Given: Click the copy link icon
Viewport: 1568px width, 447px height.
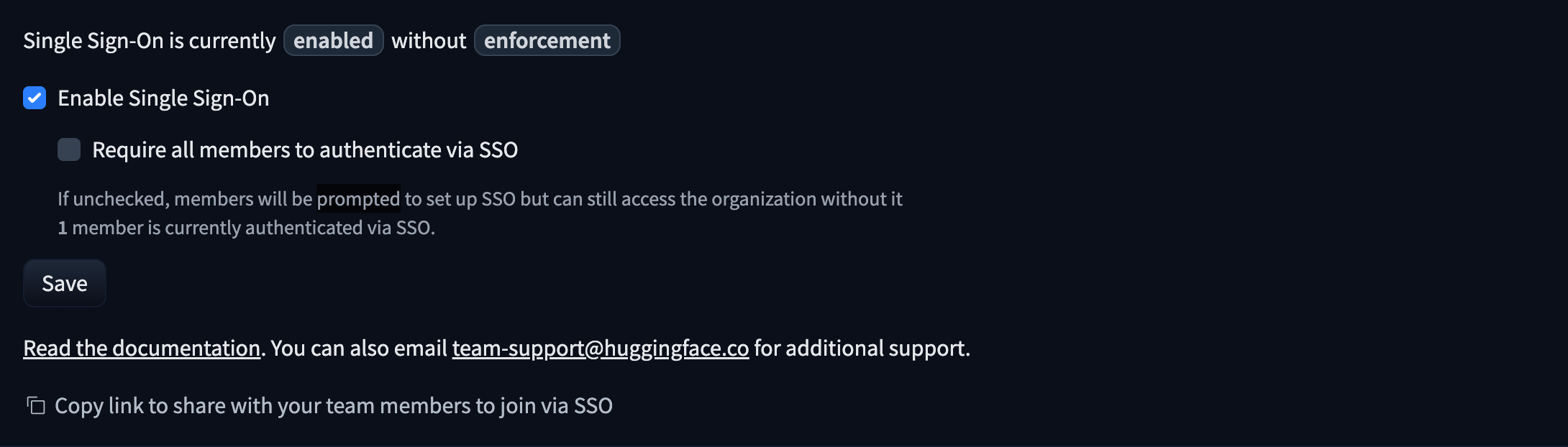Looking at the screenshot, I should [x=36, y=406].
